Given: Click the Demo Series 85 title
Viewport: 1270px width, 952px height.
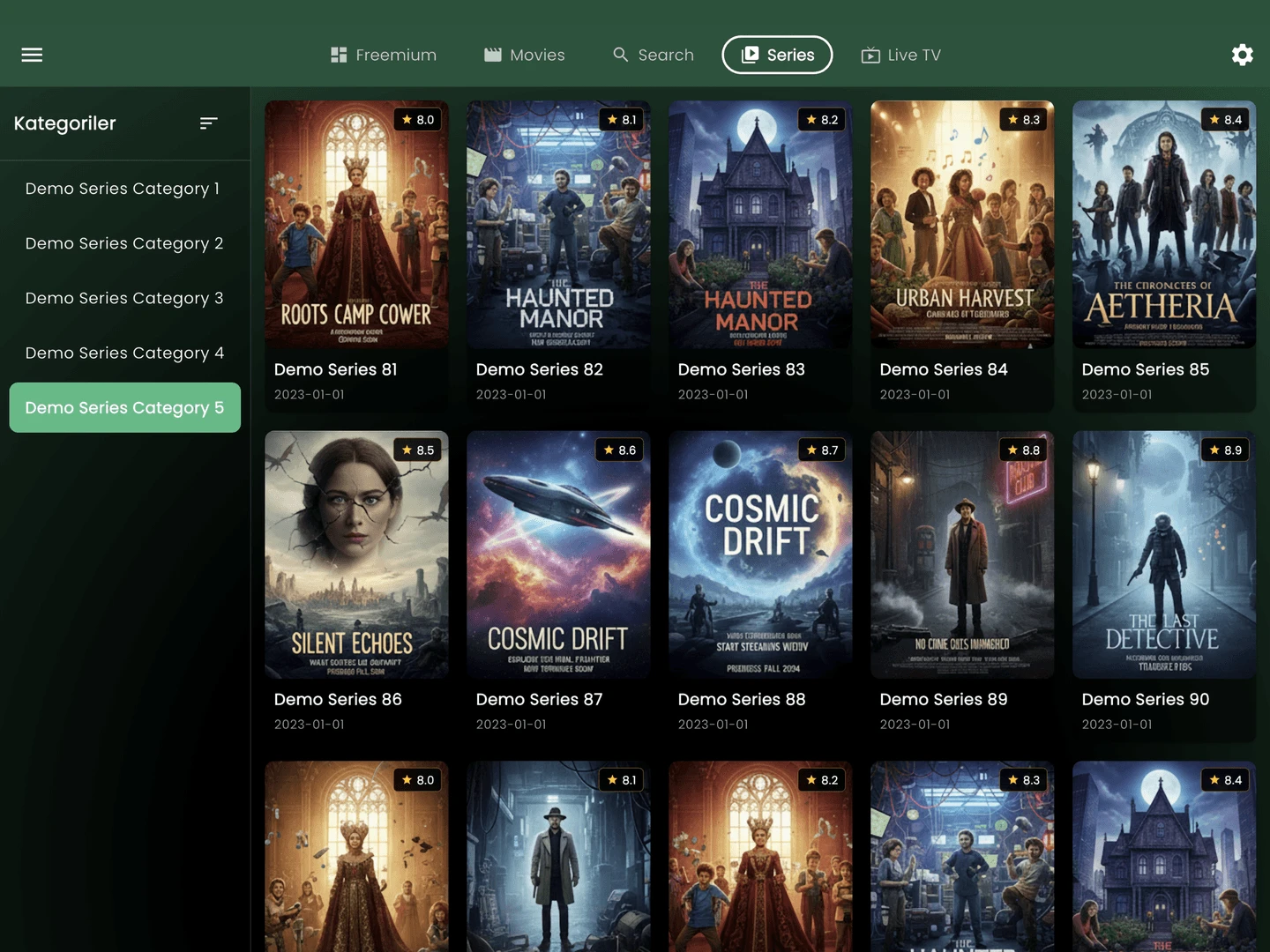Looking at the screenshot, I should (x=1145, y=369).
